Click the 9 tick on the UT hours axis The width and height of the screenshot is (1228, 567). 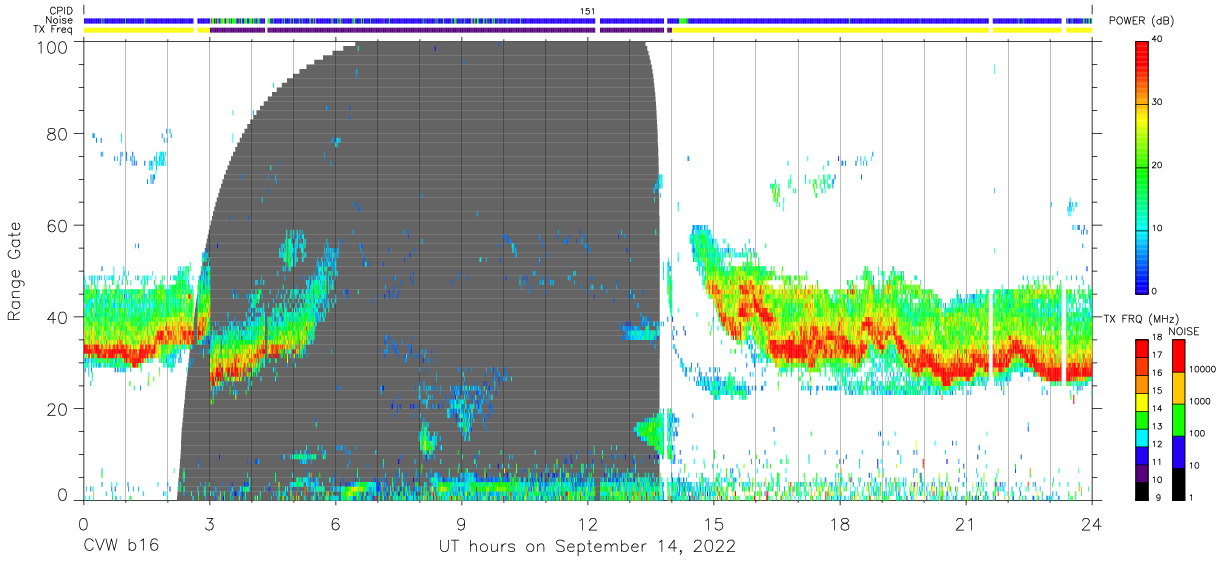pos(461,523)
